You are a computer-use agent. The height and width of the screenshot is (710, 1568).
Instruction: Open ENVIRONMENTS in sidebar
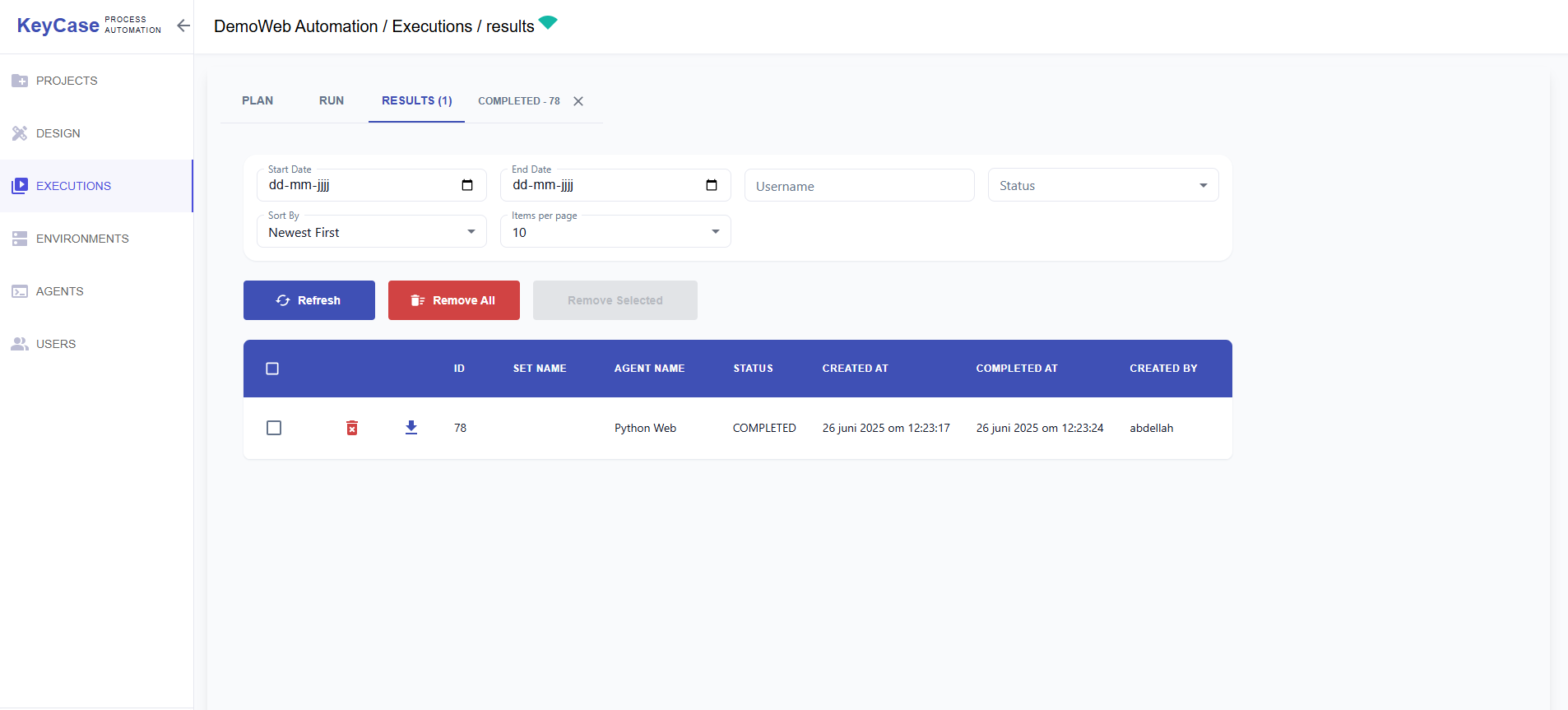tap(96, 239)
